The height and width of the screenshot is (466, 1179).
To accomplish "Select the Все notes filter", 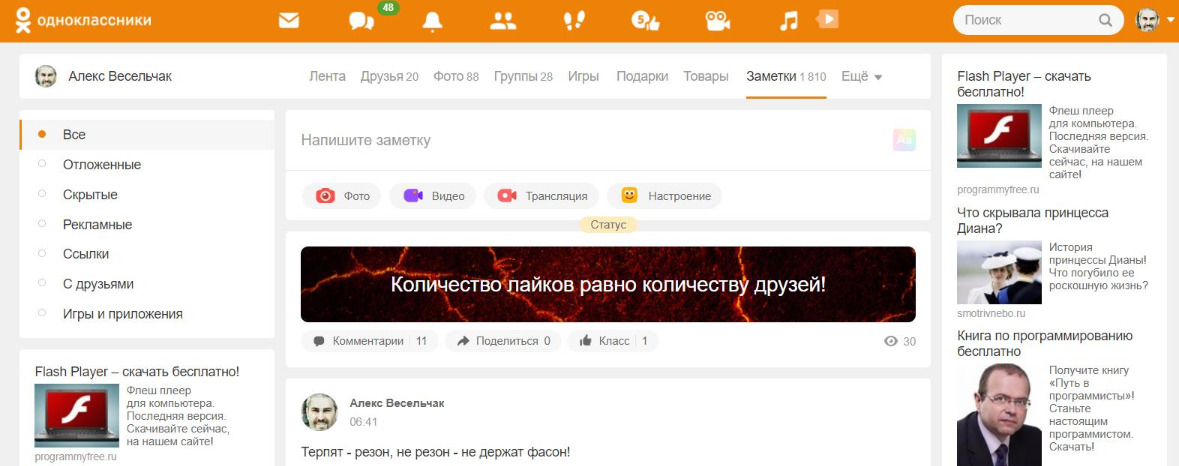I will 147,135.
